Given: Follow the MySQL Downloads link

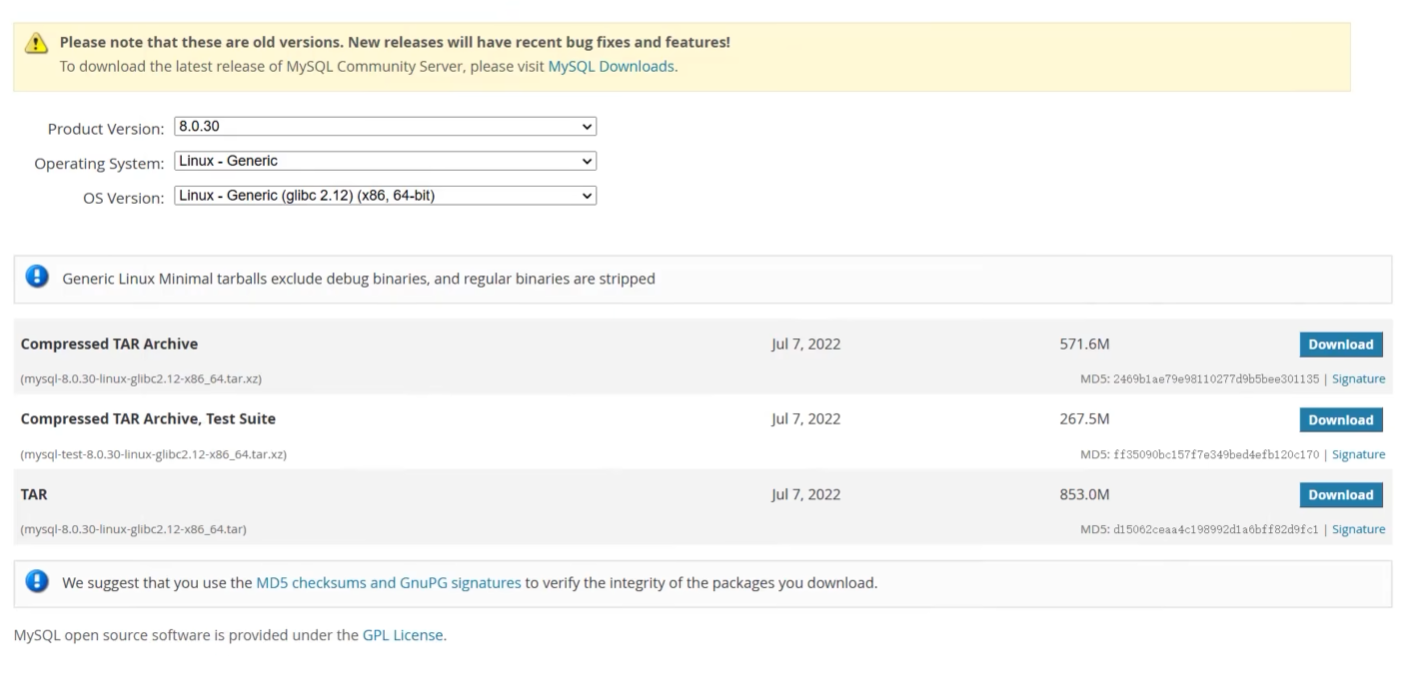Looking at the screenshot, I should point(611,67).
